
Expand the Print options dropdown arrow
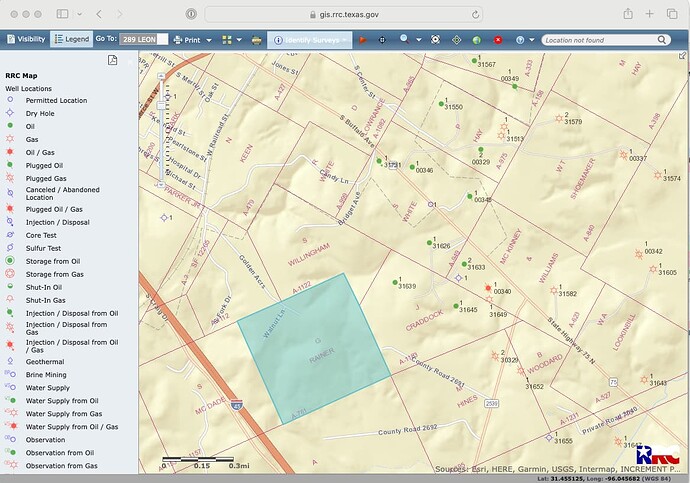pyautogui.click(x=209, y=40)
